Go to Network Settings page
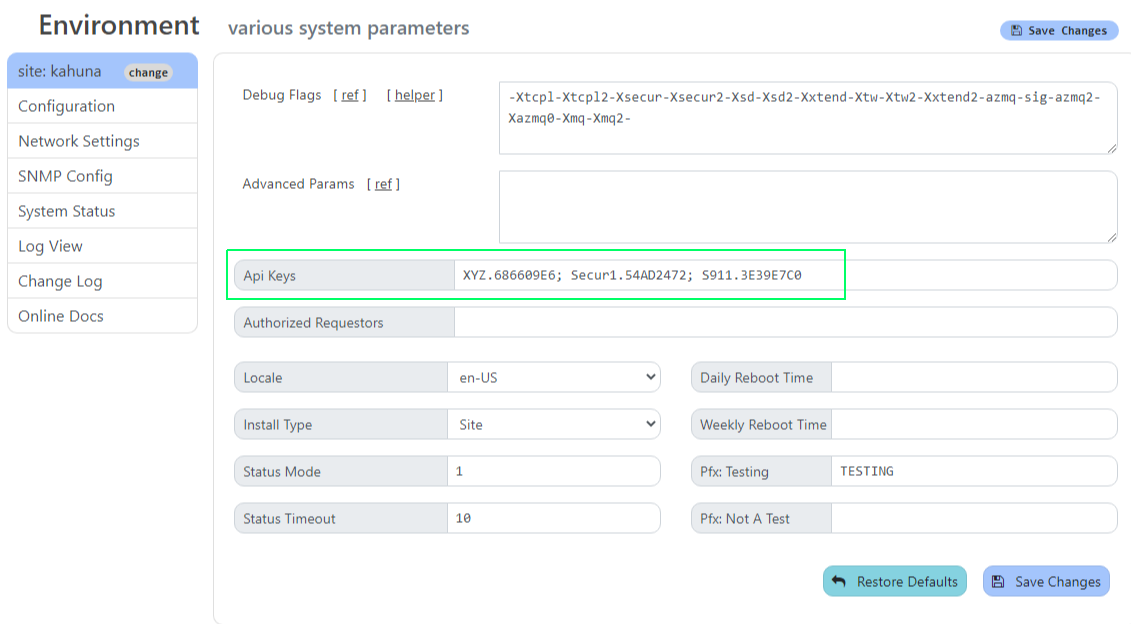 click(79, 141)
